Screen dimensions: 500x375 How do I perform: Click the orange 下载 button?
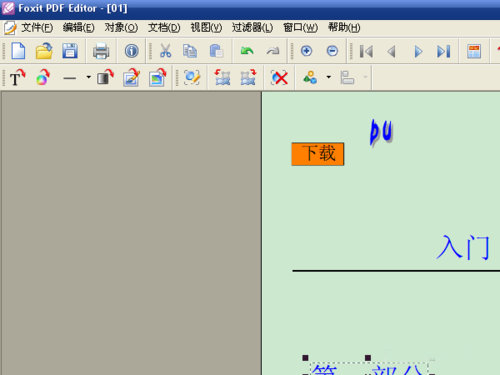(318, 154)
